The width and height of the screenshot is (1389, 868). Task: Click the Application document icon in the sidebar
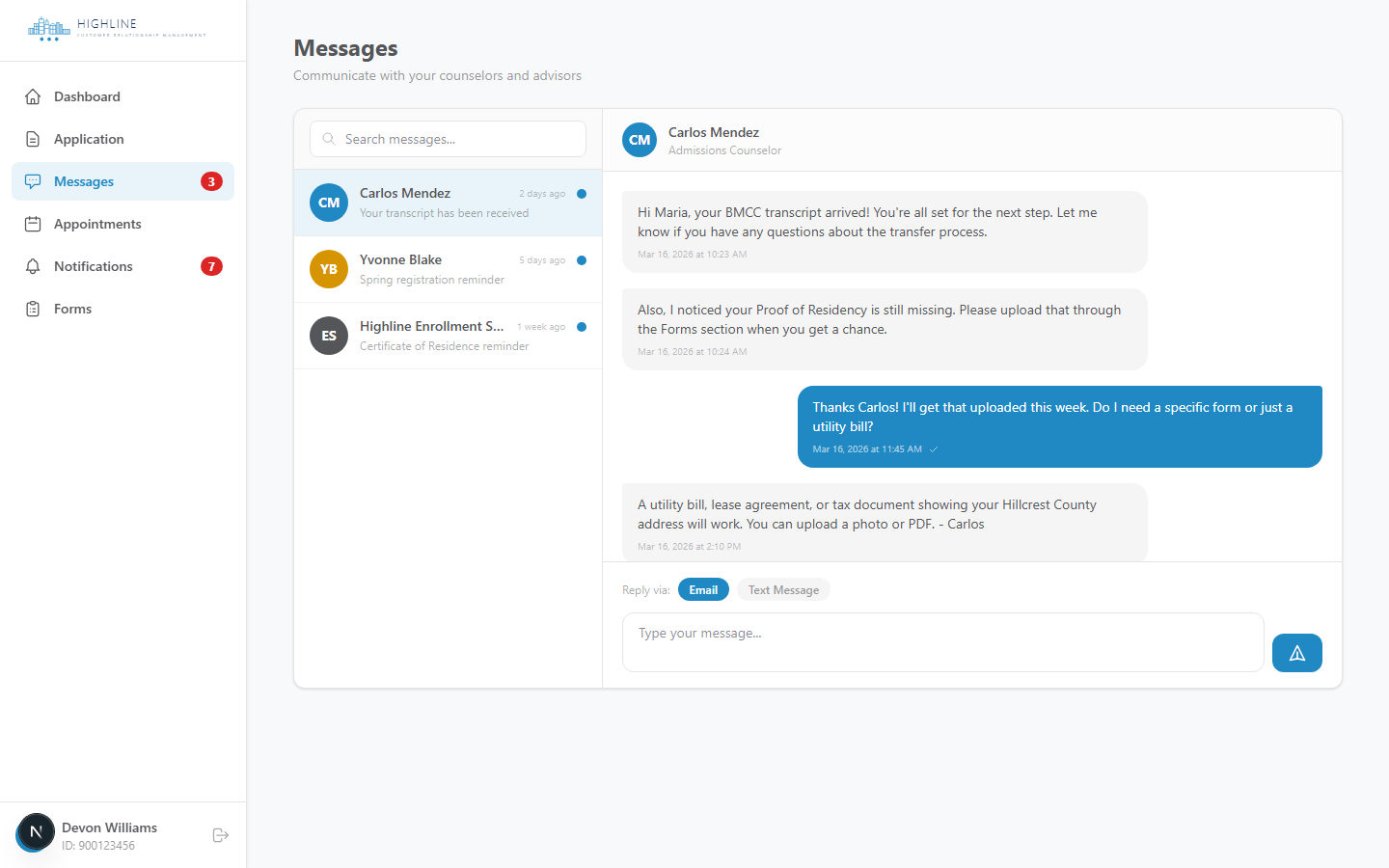34,139
